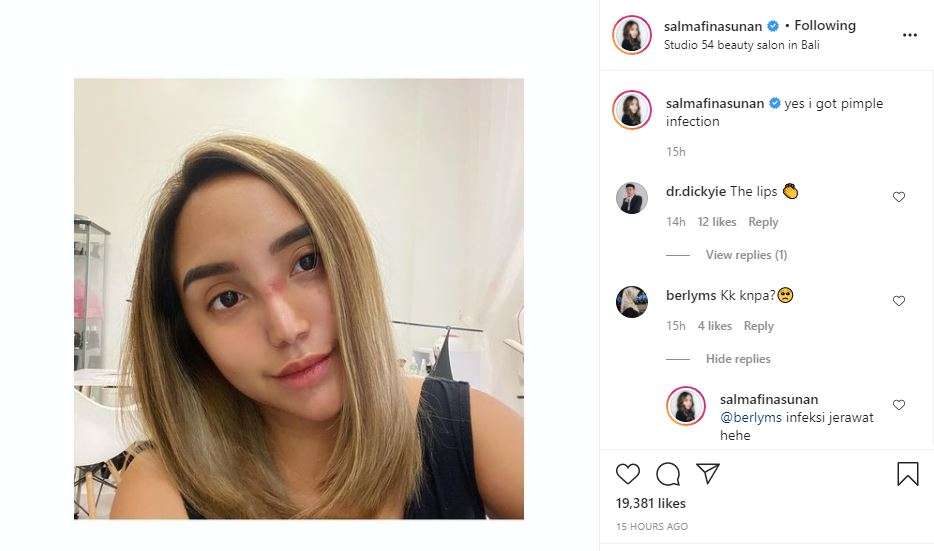The image size is (934, 551).
Task: Open the Following status button
Action: [825, 26]
